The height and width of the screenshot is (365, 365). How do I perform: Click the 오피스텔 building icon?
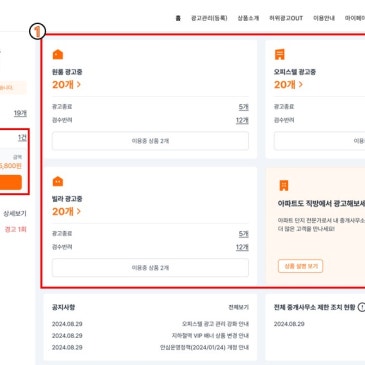pyautogui.click(x=280, y=54)
